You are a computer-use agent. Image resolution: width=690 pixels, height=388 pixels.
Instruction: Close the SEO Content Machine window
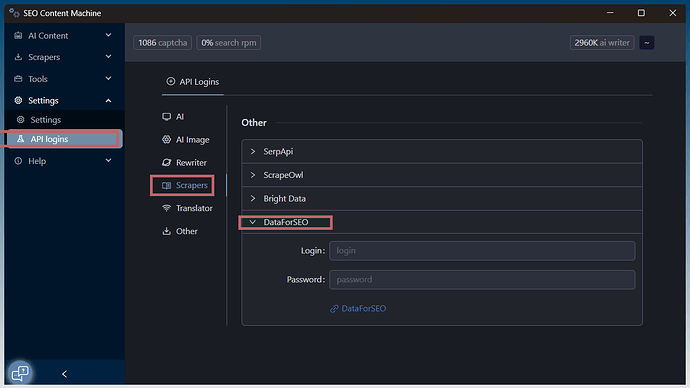672,13
